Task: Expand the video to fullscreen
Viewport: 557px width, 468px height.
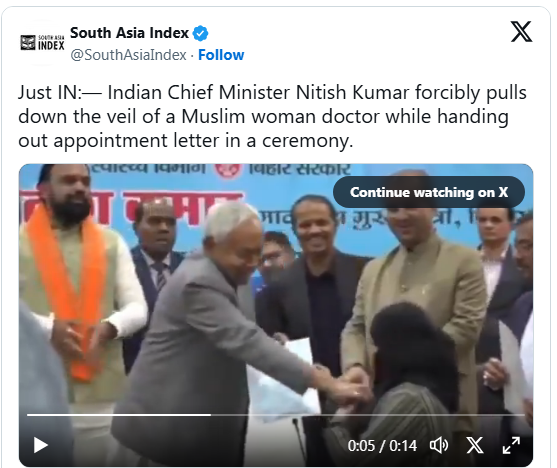Action: 511,445
